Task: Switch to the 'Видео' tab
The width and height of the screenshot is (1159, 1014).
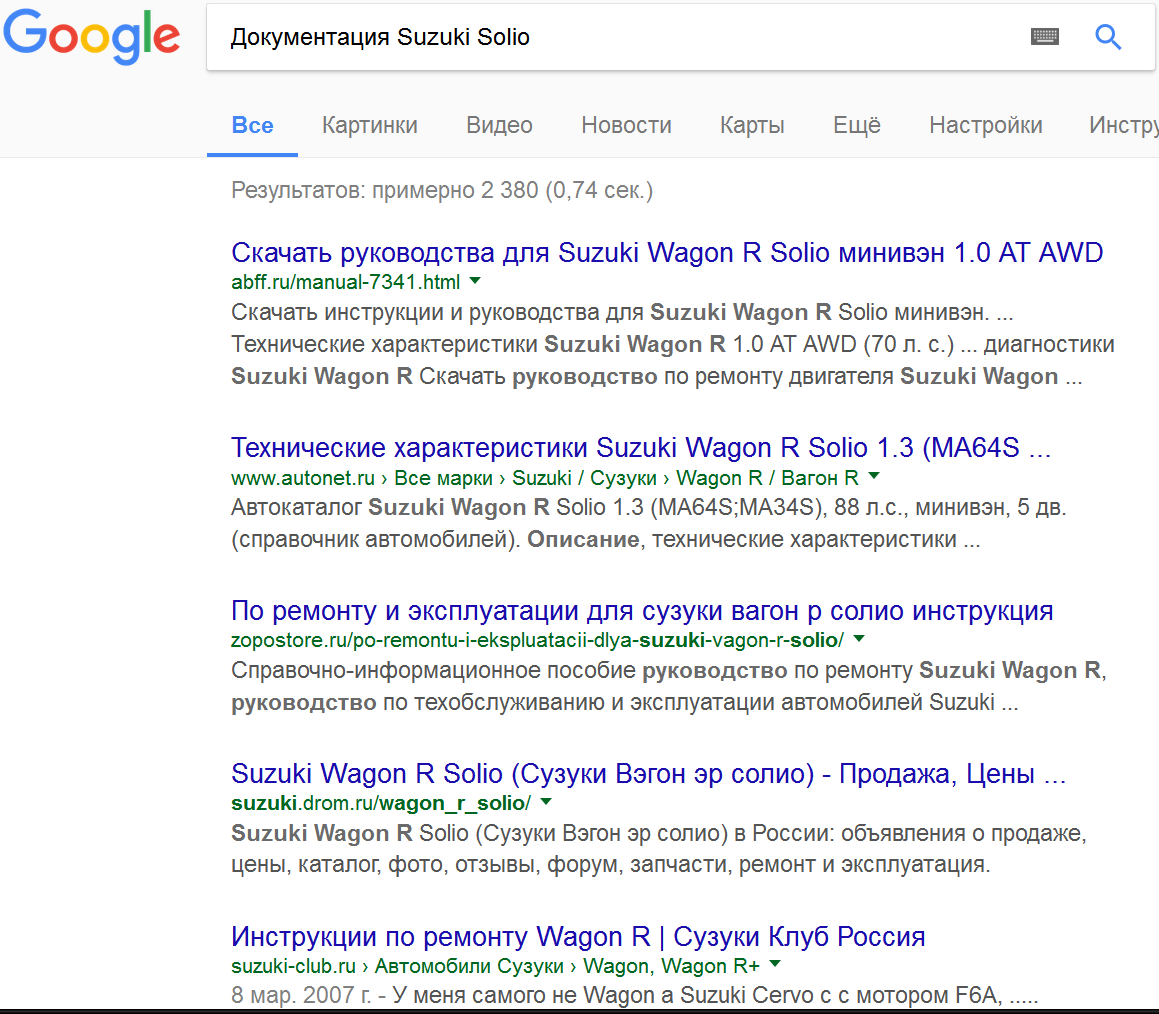Action: (499, 125)
